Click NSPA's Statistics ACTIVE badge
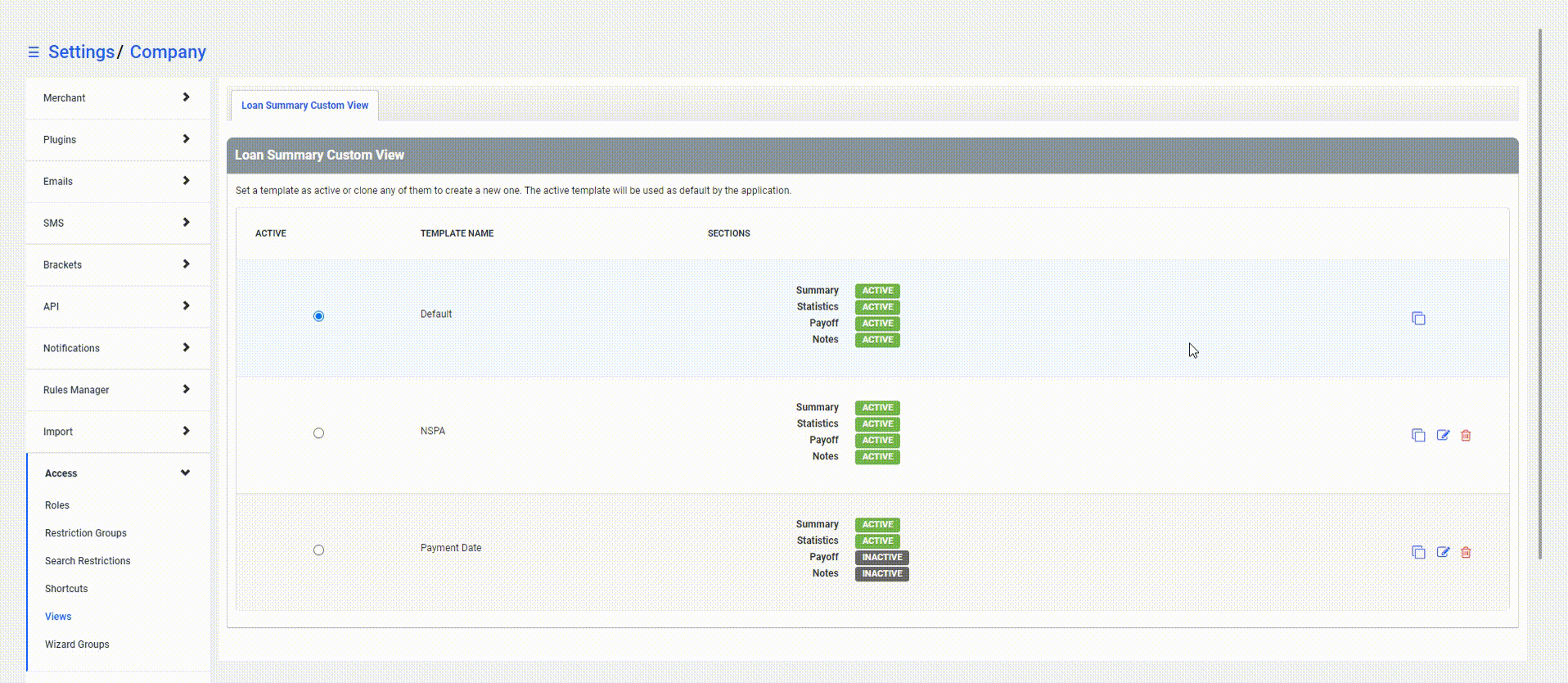 [x=877, y=424]
